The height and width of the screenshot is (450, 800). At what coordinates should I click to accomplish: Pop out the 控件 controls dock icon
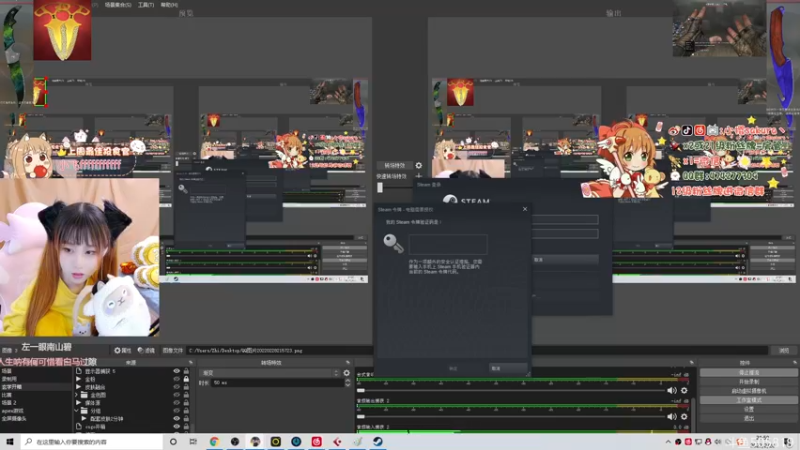[794, 363]
